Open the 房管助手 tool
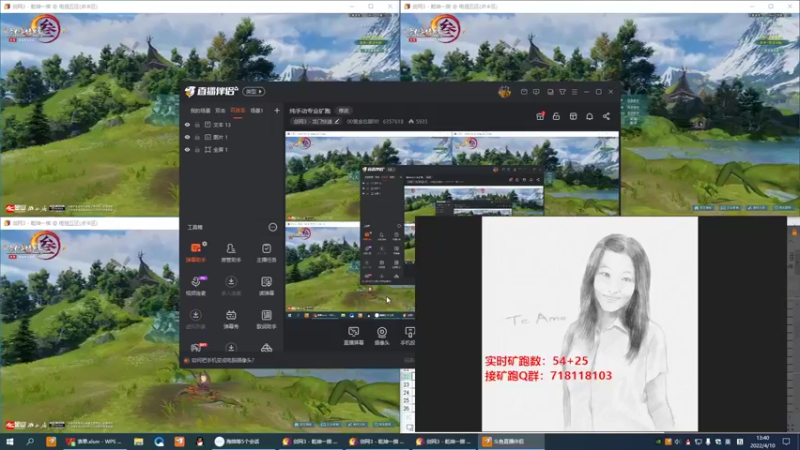Viewport: 800px width, 450px height. click(231, 253)
